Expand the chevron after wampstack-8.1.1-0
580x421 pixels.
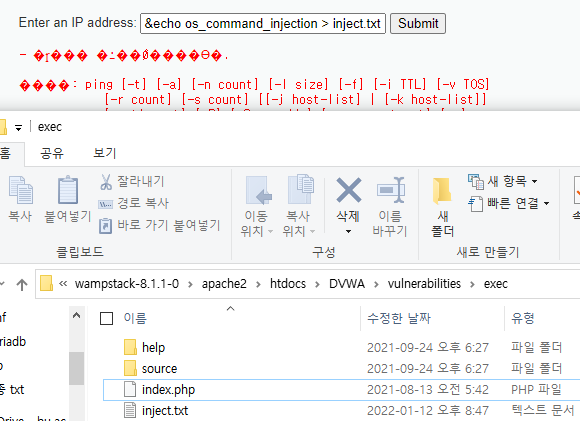coord(190,284)
